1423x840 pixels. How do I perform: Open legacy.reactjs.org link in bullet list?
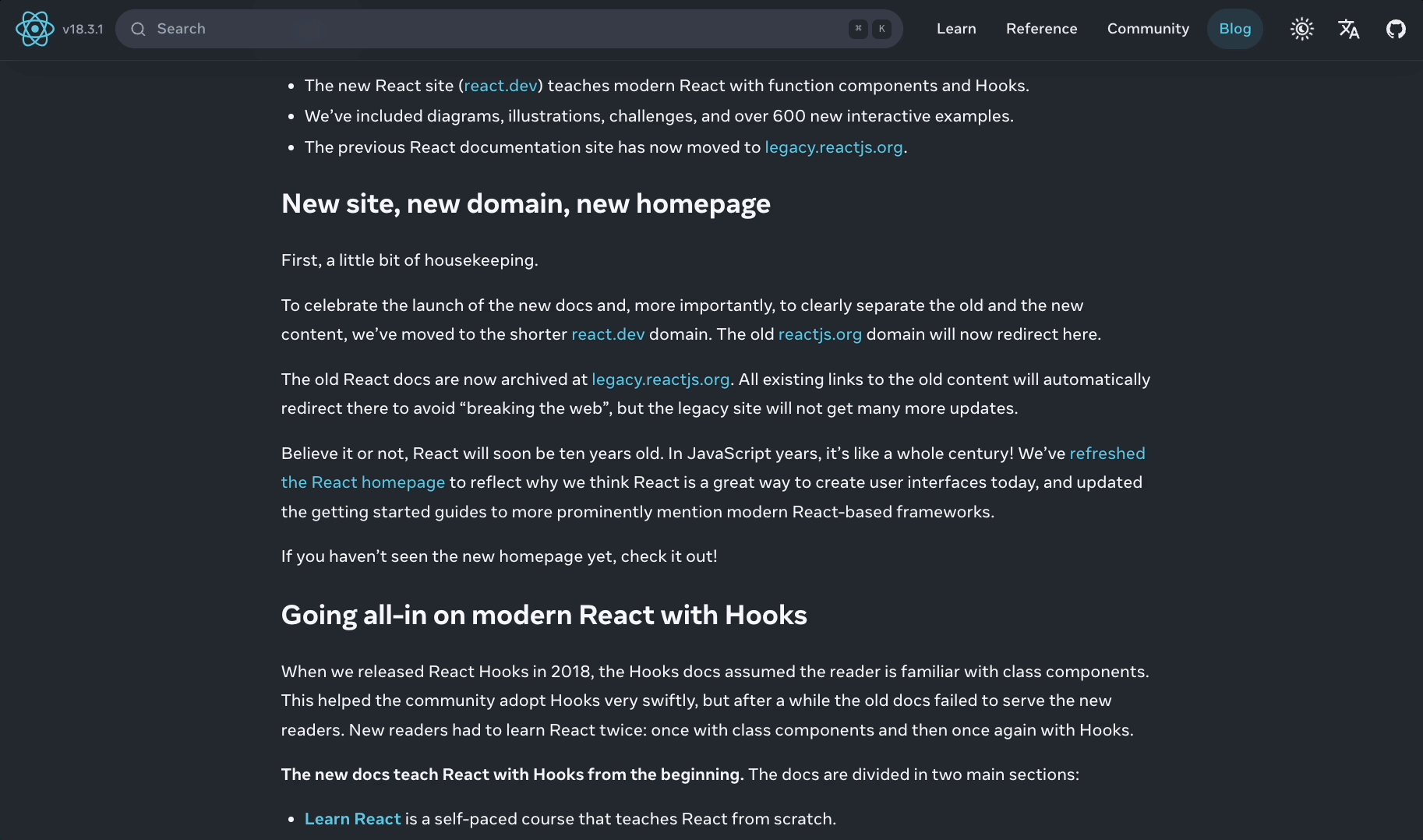click(x=833, y=147)
